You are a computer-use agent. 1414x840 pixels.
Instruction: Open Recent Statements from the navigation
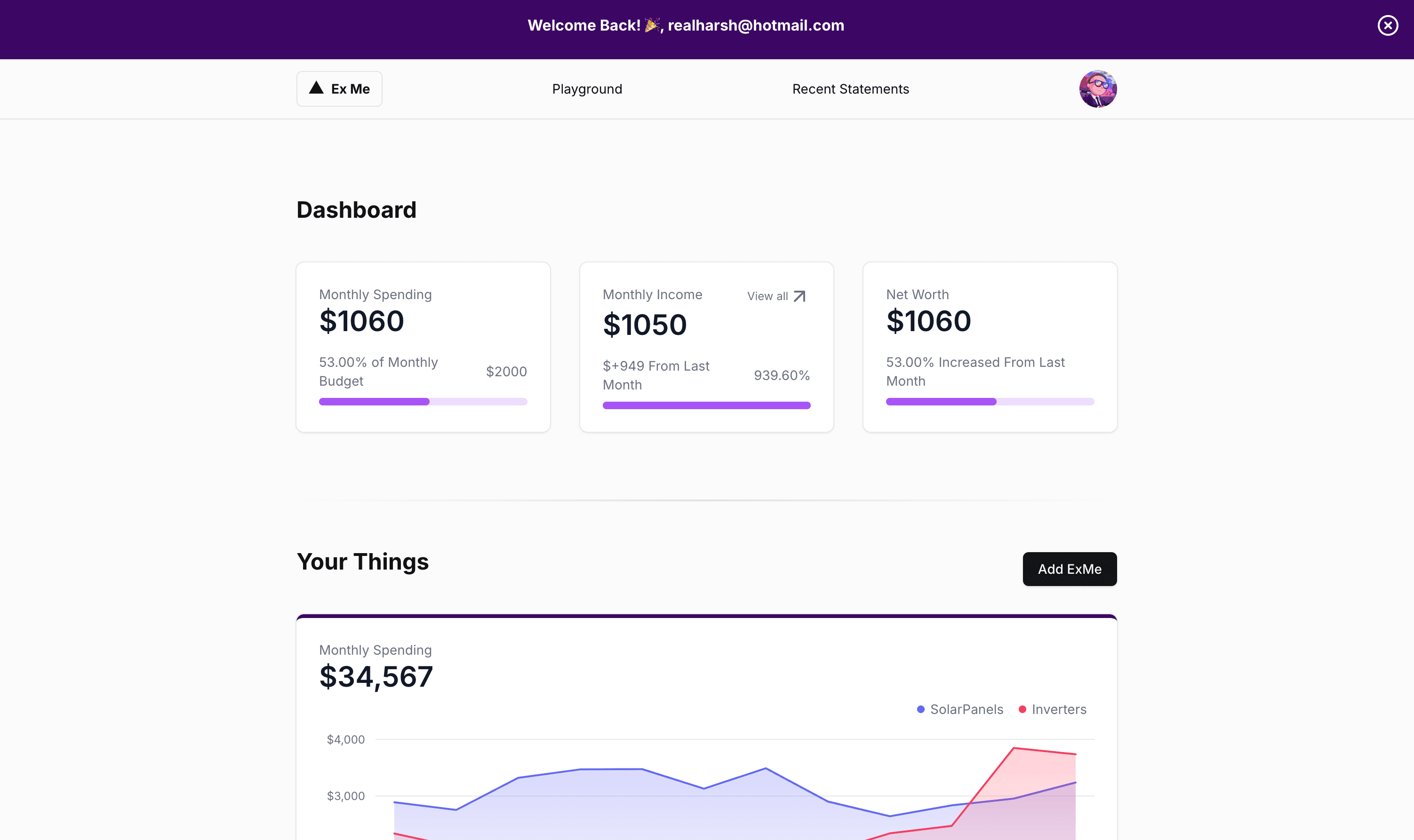tap(850, 88)
